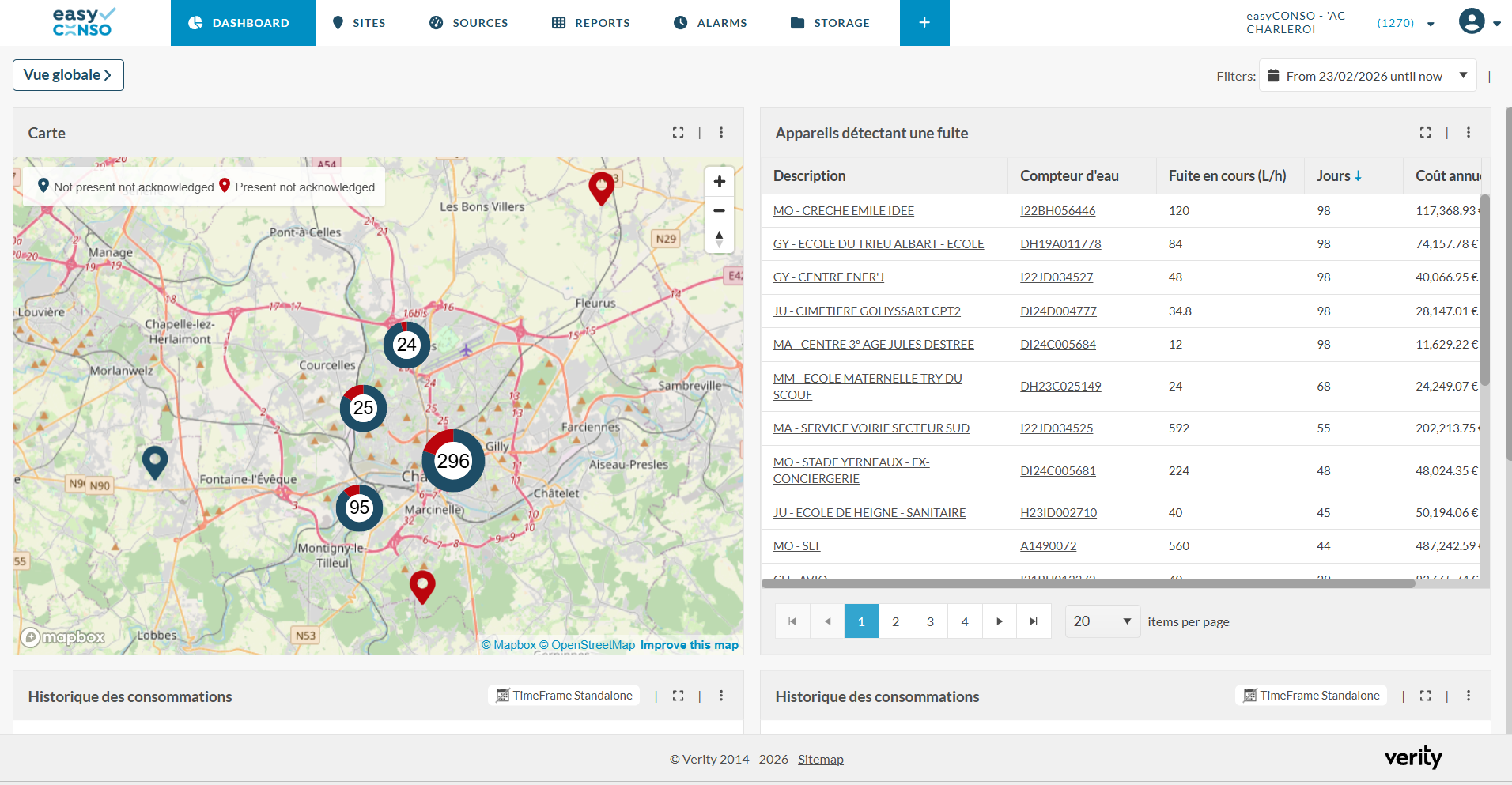Open leak devices widget options menu
Screen dimensions: 1512x785
(1469, 133)
